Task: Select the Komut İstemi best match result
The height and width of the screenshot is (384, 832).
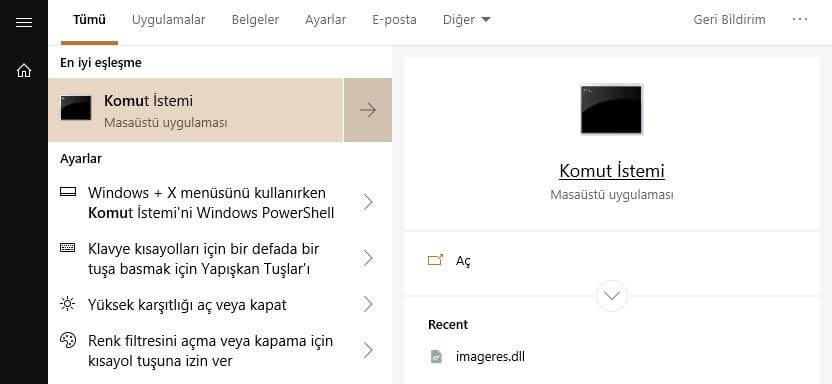Action: point(196,110)
